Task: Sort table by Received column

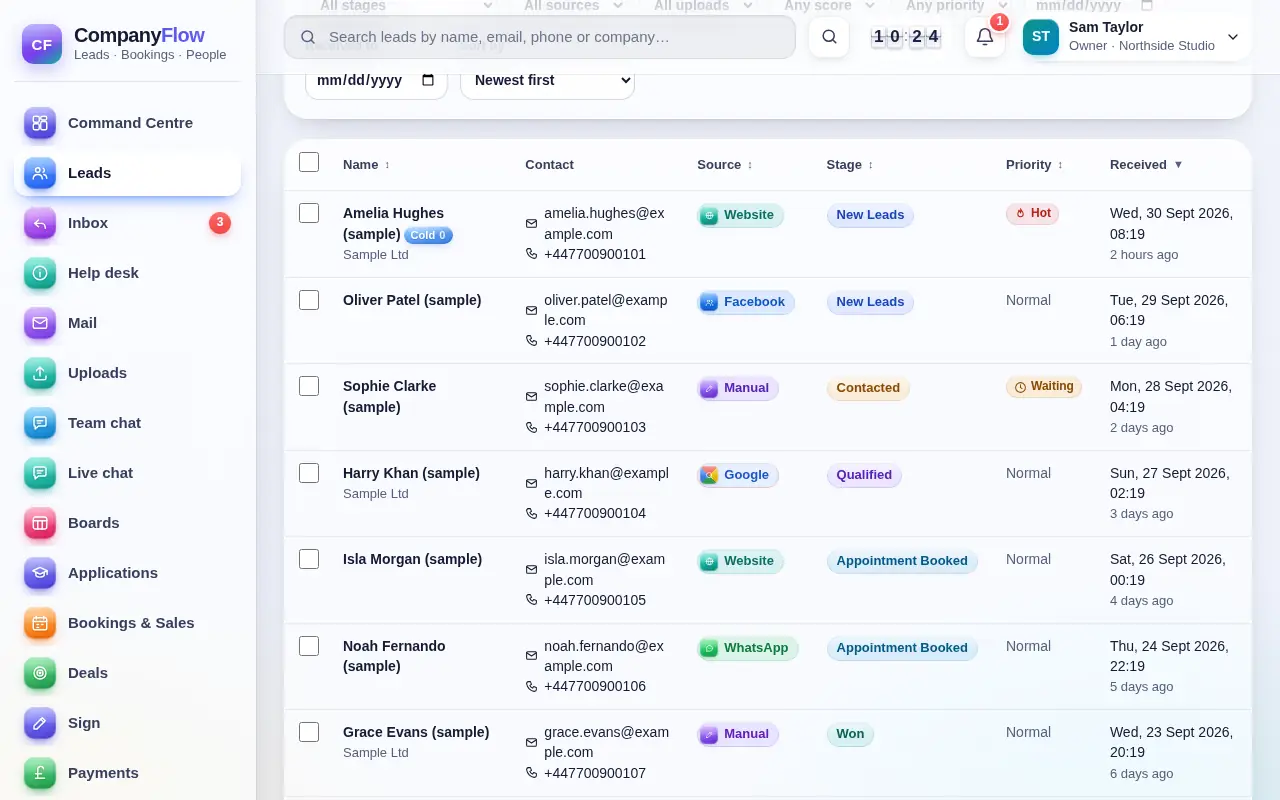Action: click(x=1146, y=165)
